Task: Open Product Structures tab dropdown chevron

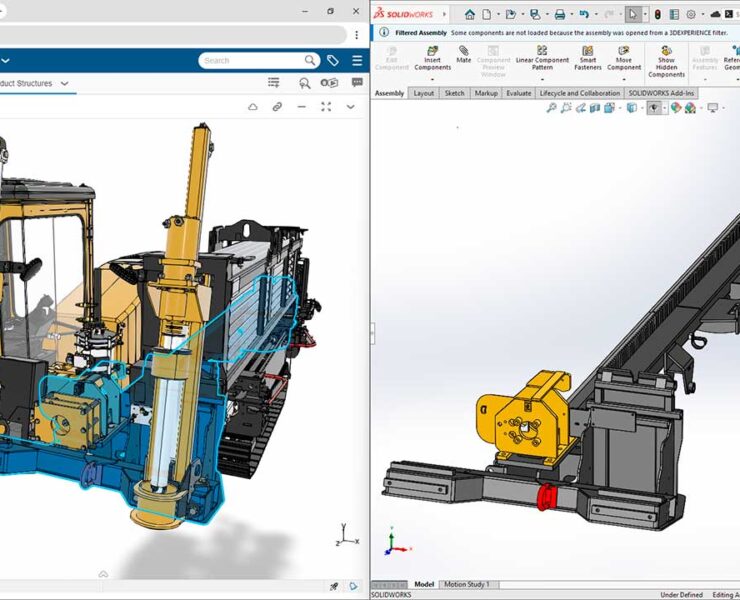Action: coord(65,84)
